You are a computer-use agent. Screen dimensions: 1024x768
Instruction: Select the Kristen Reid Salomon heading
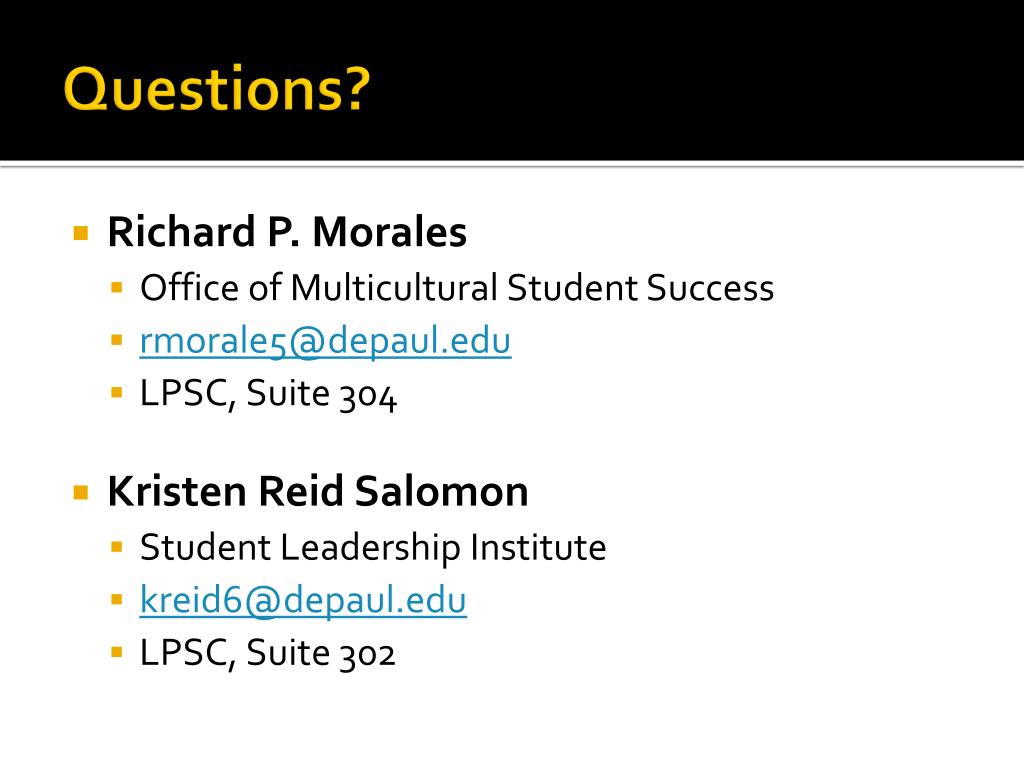coord(317,491)
